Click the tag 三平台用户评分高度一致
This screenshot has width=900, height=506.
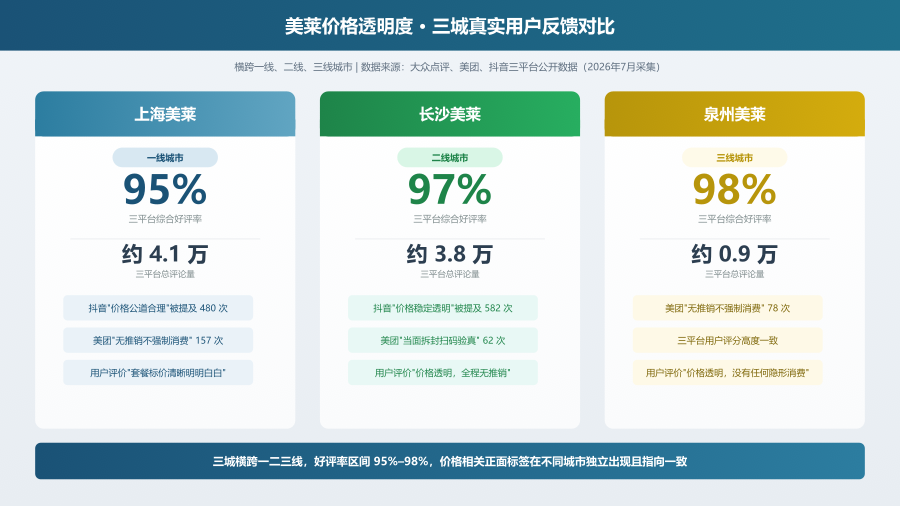(x=728, y=341)
